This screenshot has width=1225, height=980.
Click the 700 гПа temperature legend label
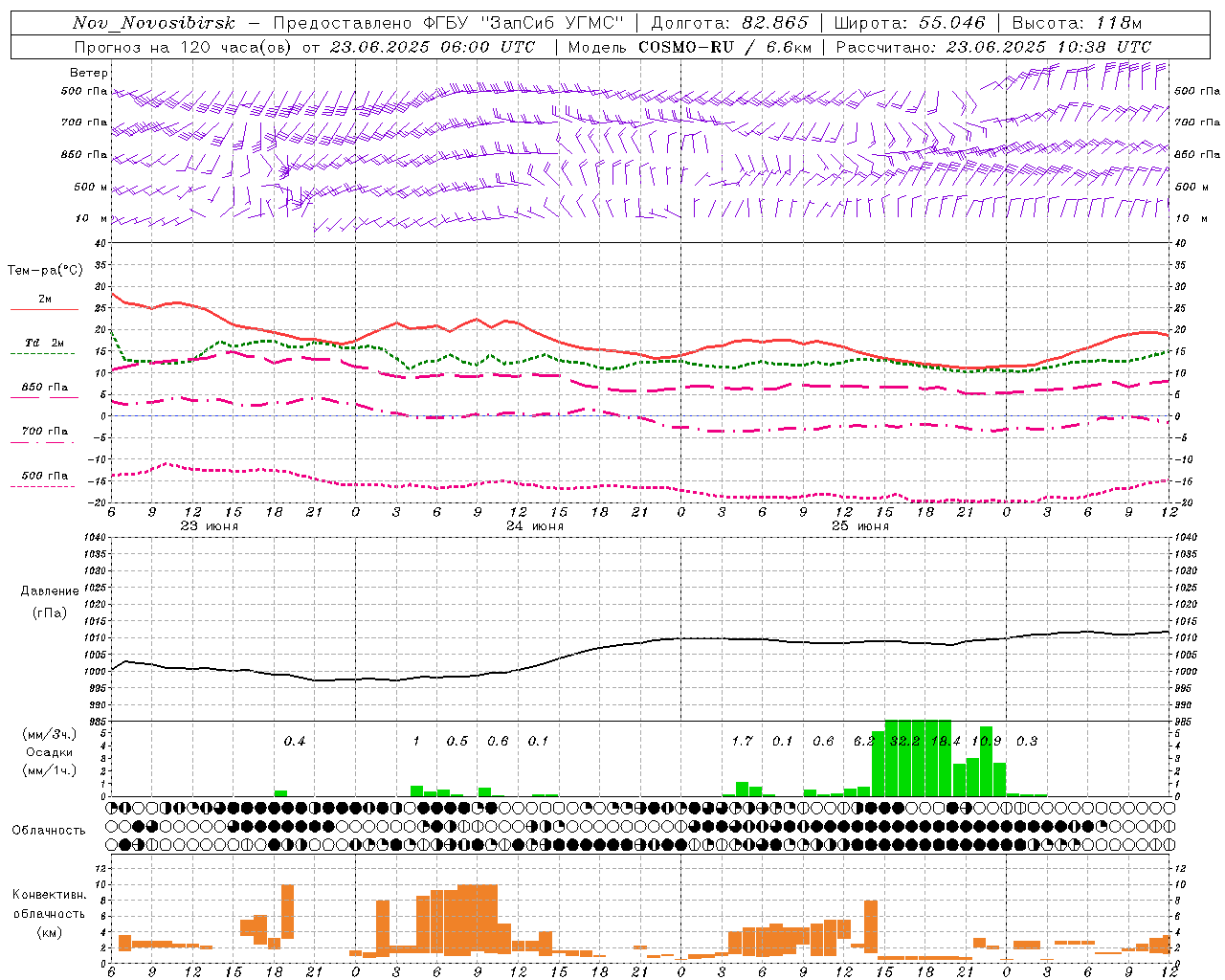(45, 431)
